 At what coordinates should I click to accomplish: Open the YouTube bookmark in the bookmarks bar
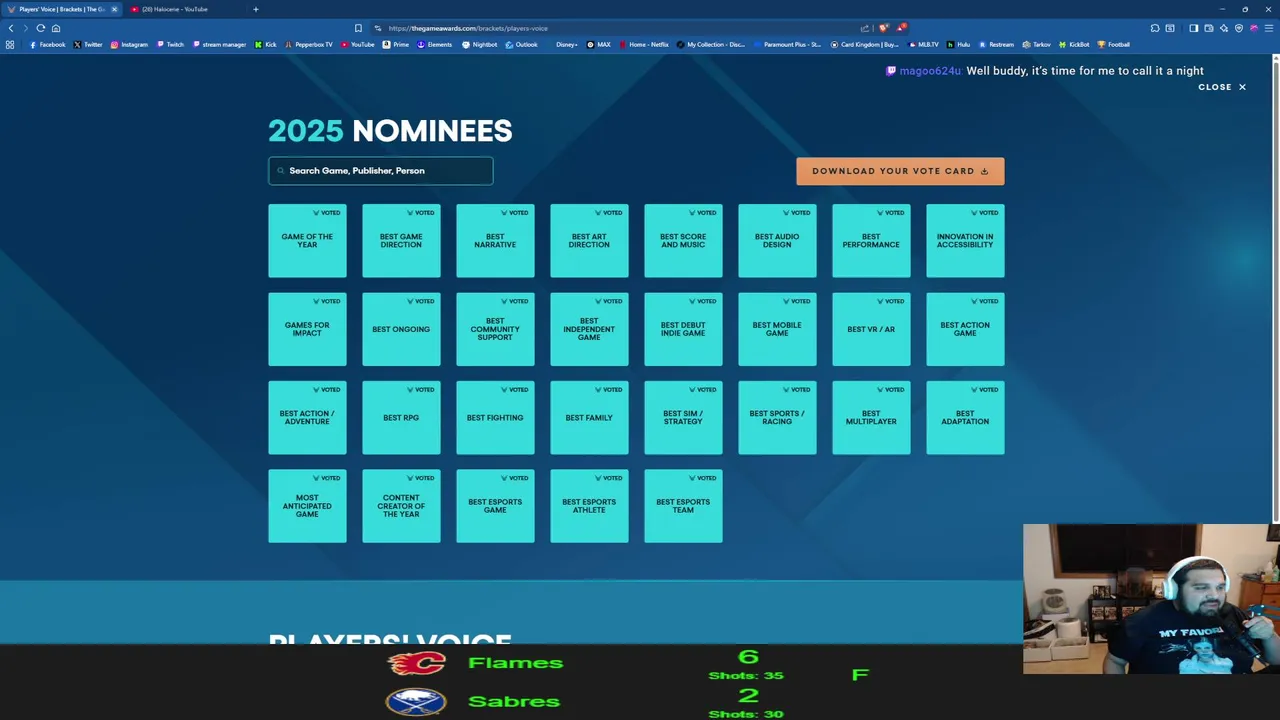(x=358, y=44)
